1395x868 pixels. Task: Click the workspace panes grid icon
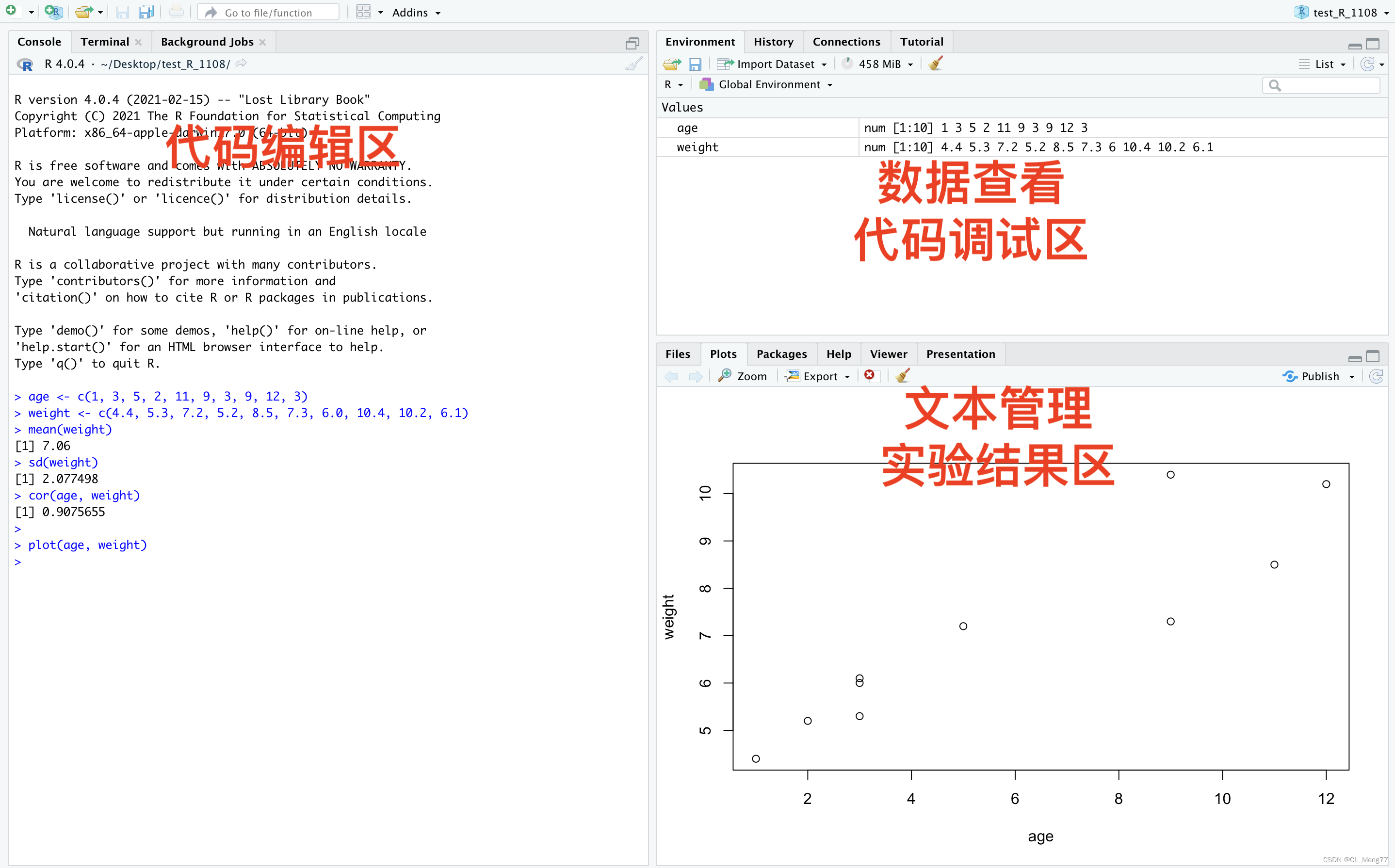(x=363, y=12)
